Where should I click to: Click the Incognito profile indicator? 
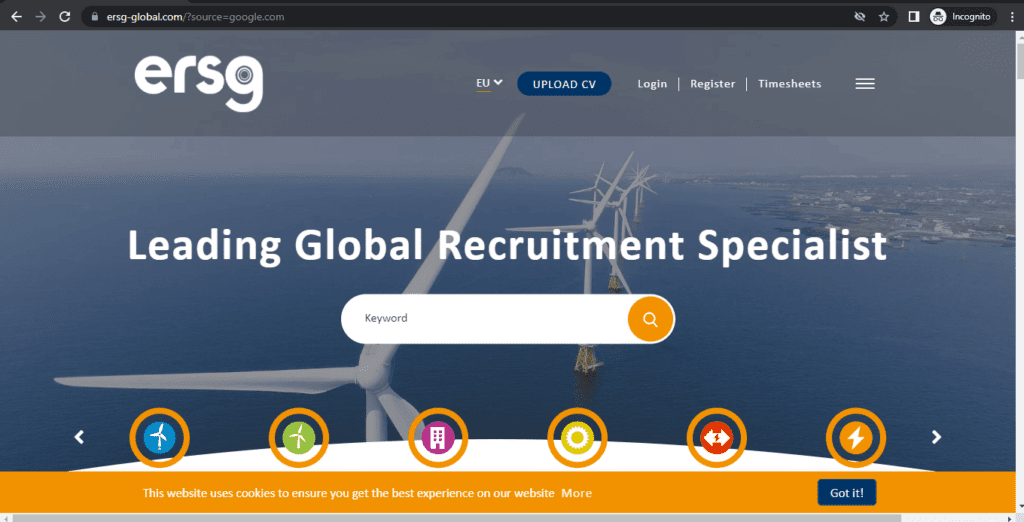[961, 16]
